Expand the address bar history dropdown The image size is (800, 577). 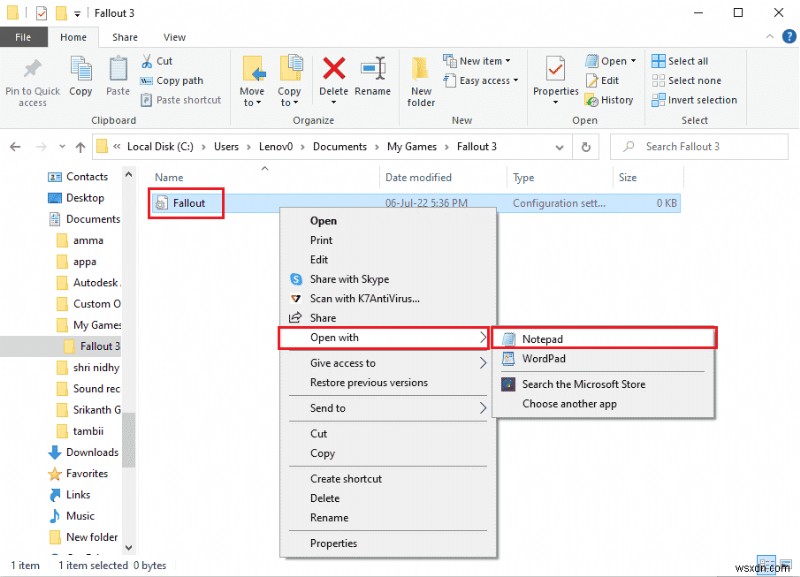tap(560, 147)
